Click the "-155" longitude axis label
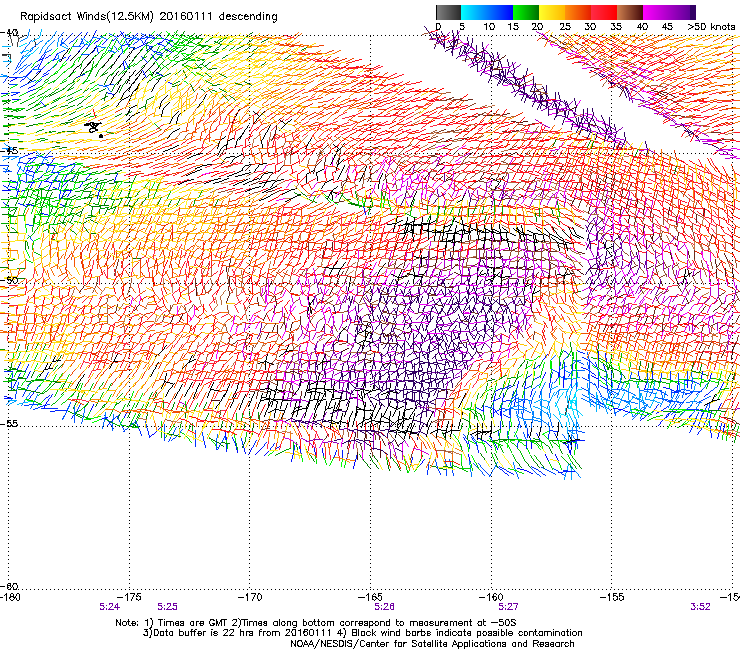Viewport: 740px width, 650px height. click(x=612, y=597)
